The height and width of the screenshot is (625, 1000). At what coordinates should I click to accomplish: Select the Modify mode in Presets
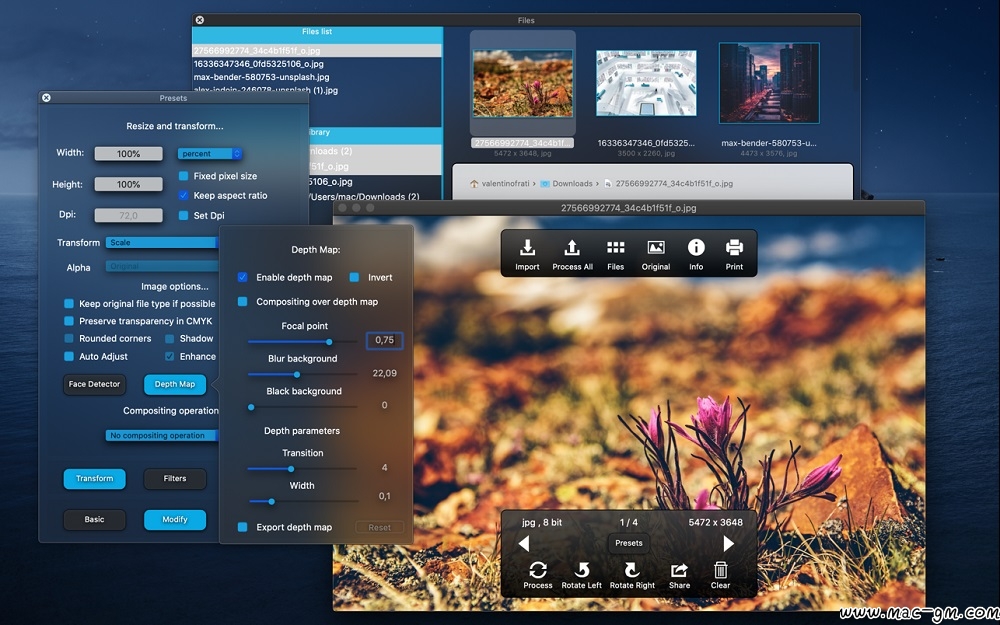(x=175, y=520)
